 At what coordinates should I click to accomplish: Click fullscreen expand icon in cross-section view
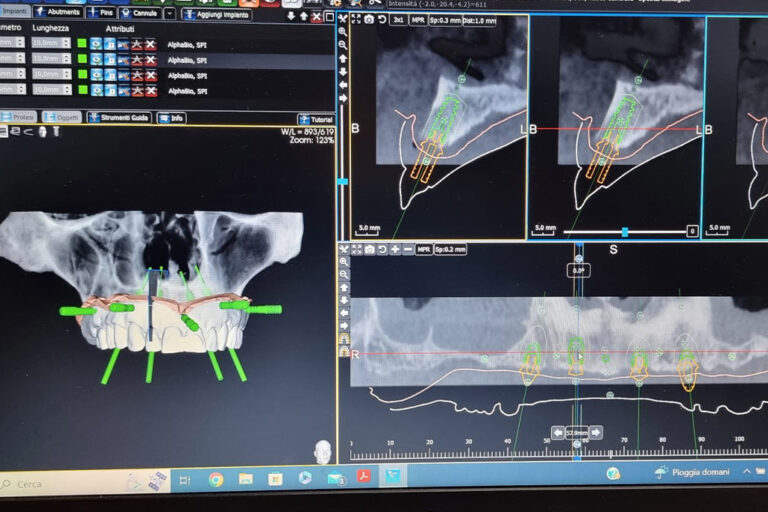tap(356, 20)
